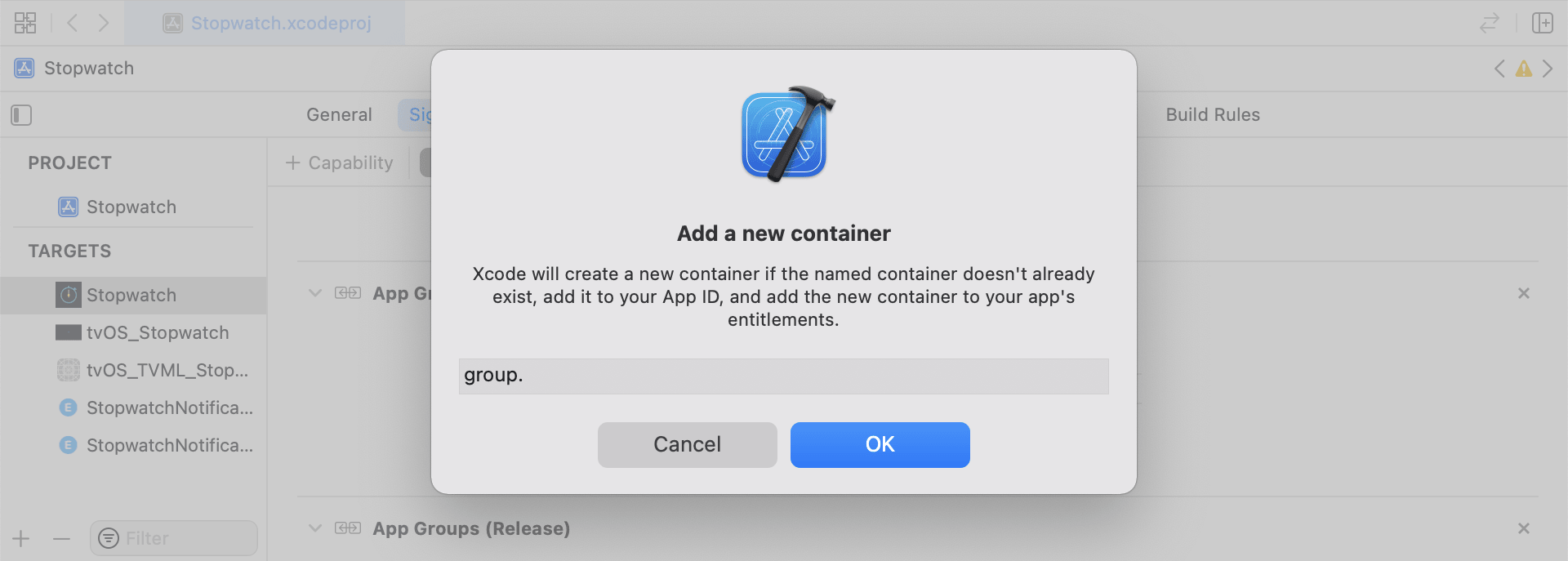1568x561 pixels.
Task: Click the swap editor arrows icon
Action: click(1489, 23)
